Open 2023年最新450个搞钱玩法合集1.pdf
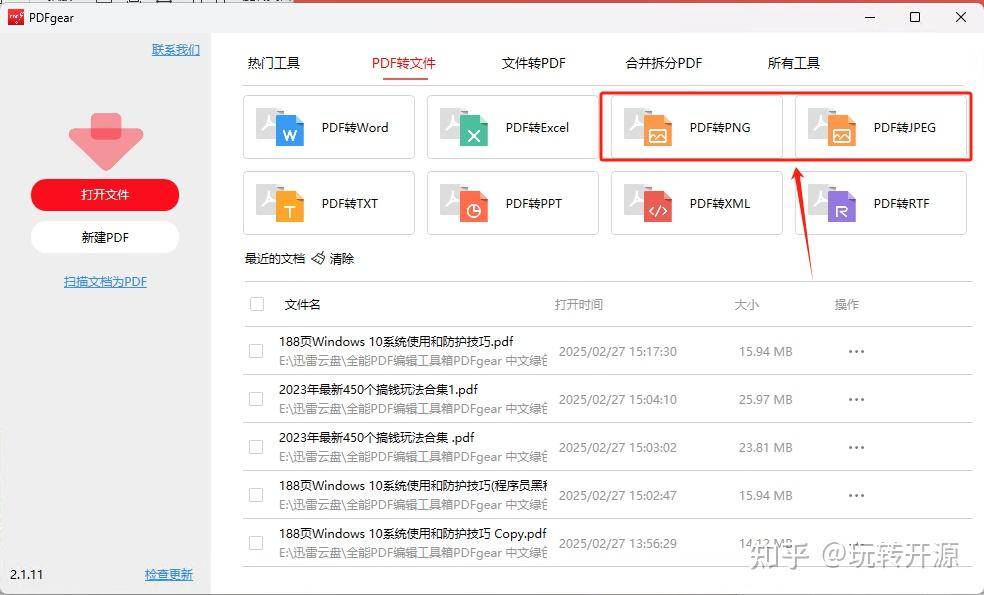The image size is (984, 595). coord(378,390)
